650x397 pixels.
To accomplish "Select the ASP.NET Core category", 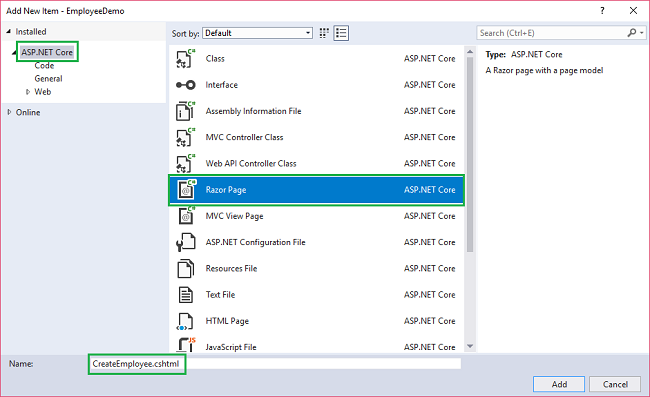I will (47, 52).
